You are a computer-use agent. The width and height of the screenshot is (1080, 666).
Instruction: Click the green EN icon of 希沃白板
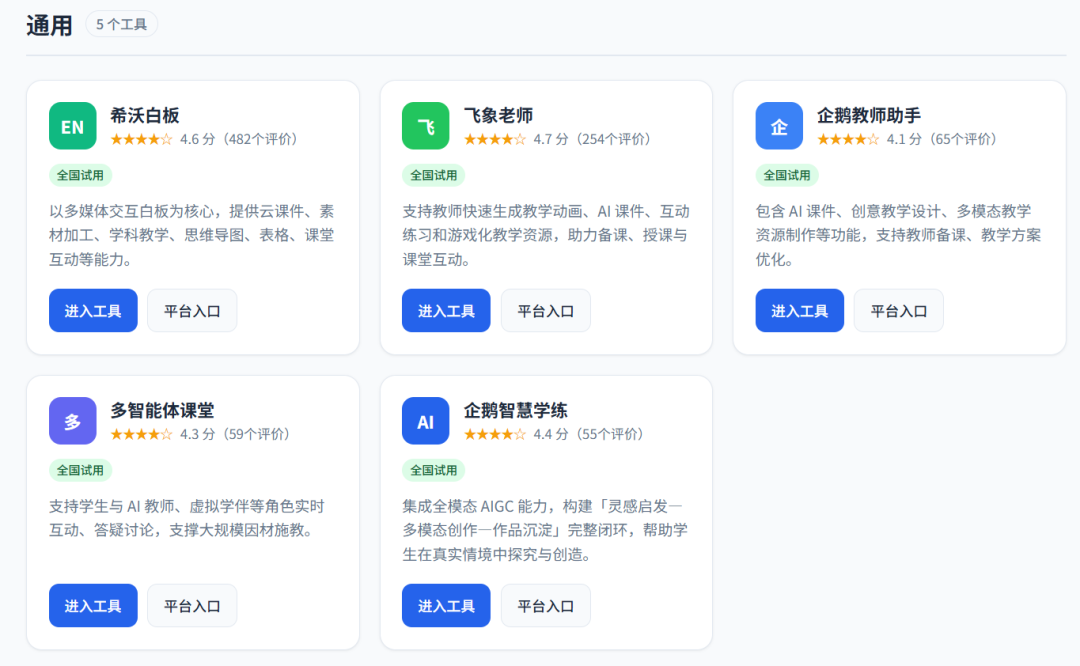click(72, 126)
